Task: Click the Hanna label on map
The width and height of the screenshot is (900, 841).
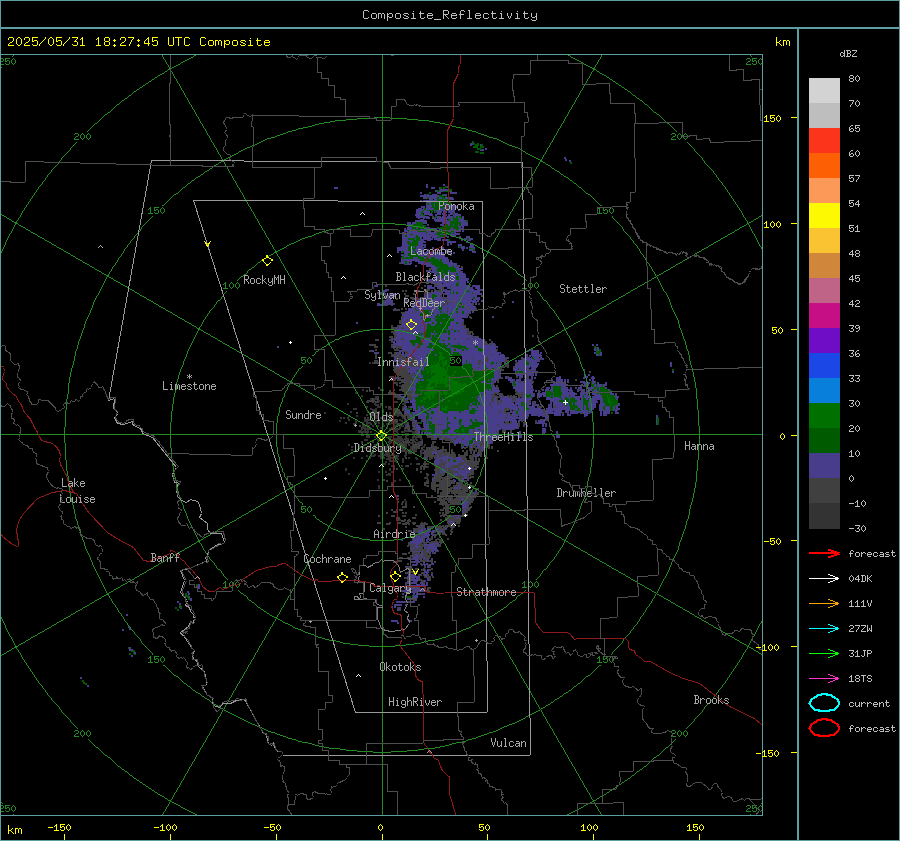Action: 699,446
